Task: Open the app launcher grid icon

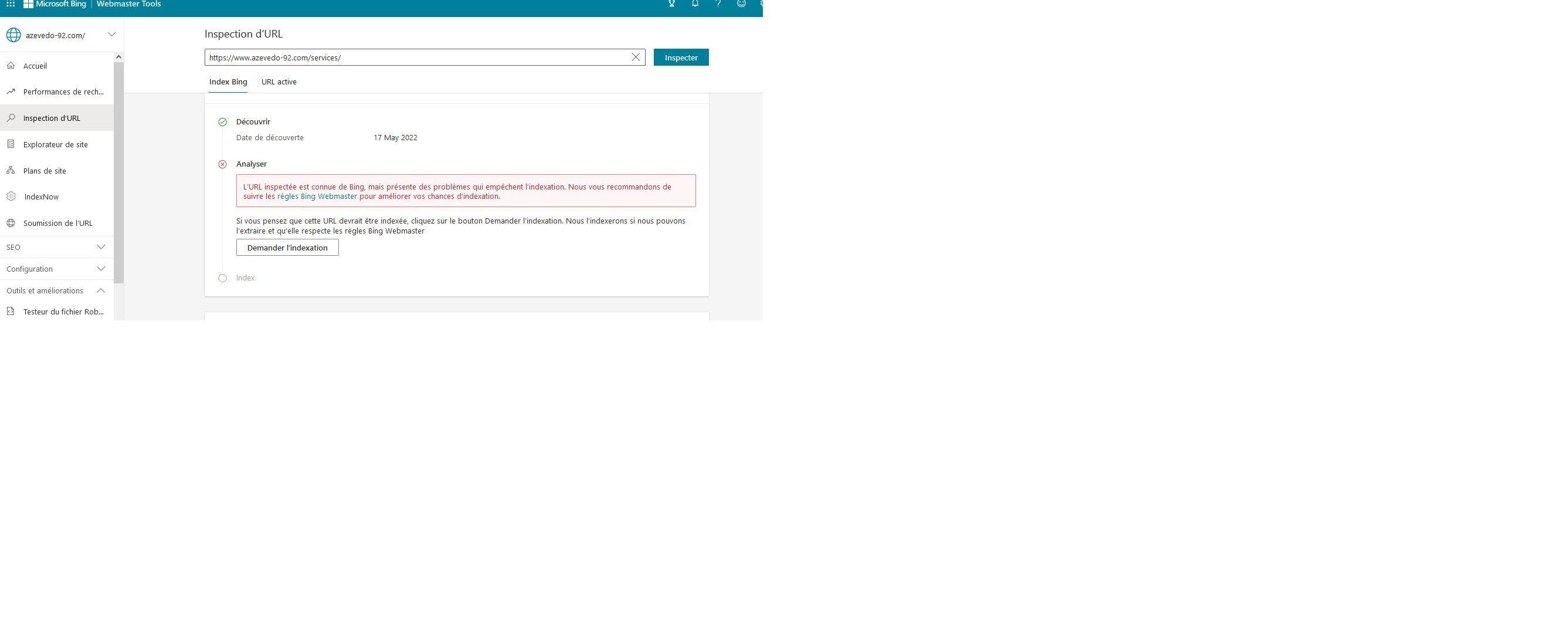Action: coord(11,4)
